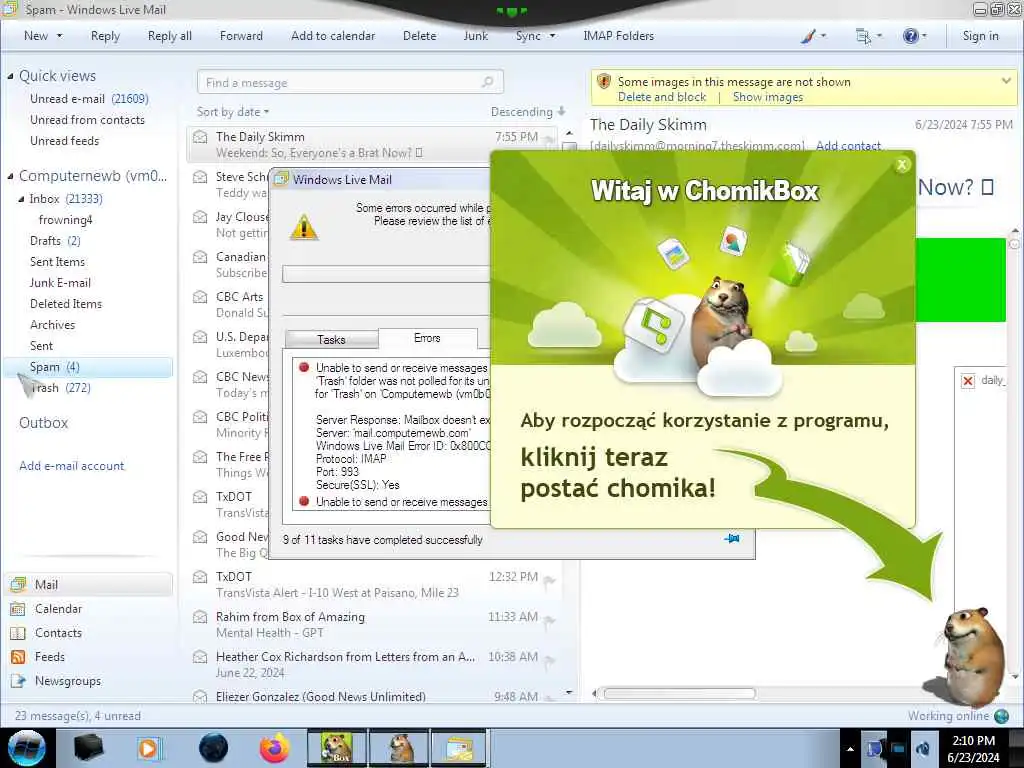Open the media player taskbar icon

[148, 748]
